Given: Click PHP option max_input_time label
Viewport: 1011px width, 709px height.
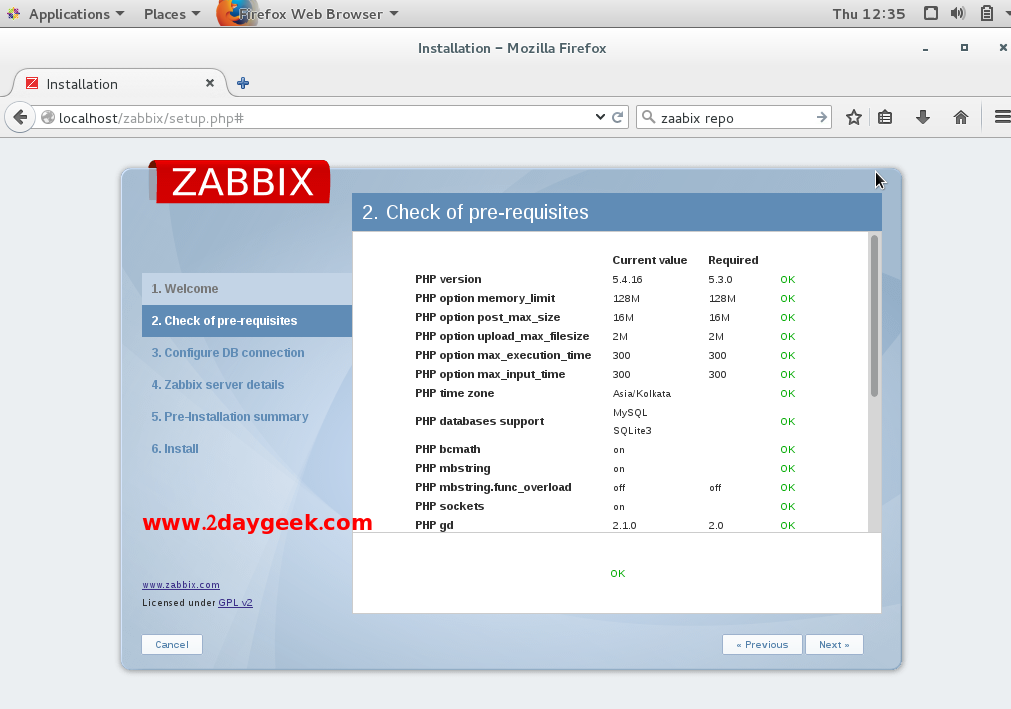Looking at the screenshot, I should pos(490,374).
